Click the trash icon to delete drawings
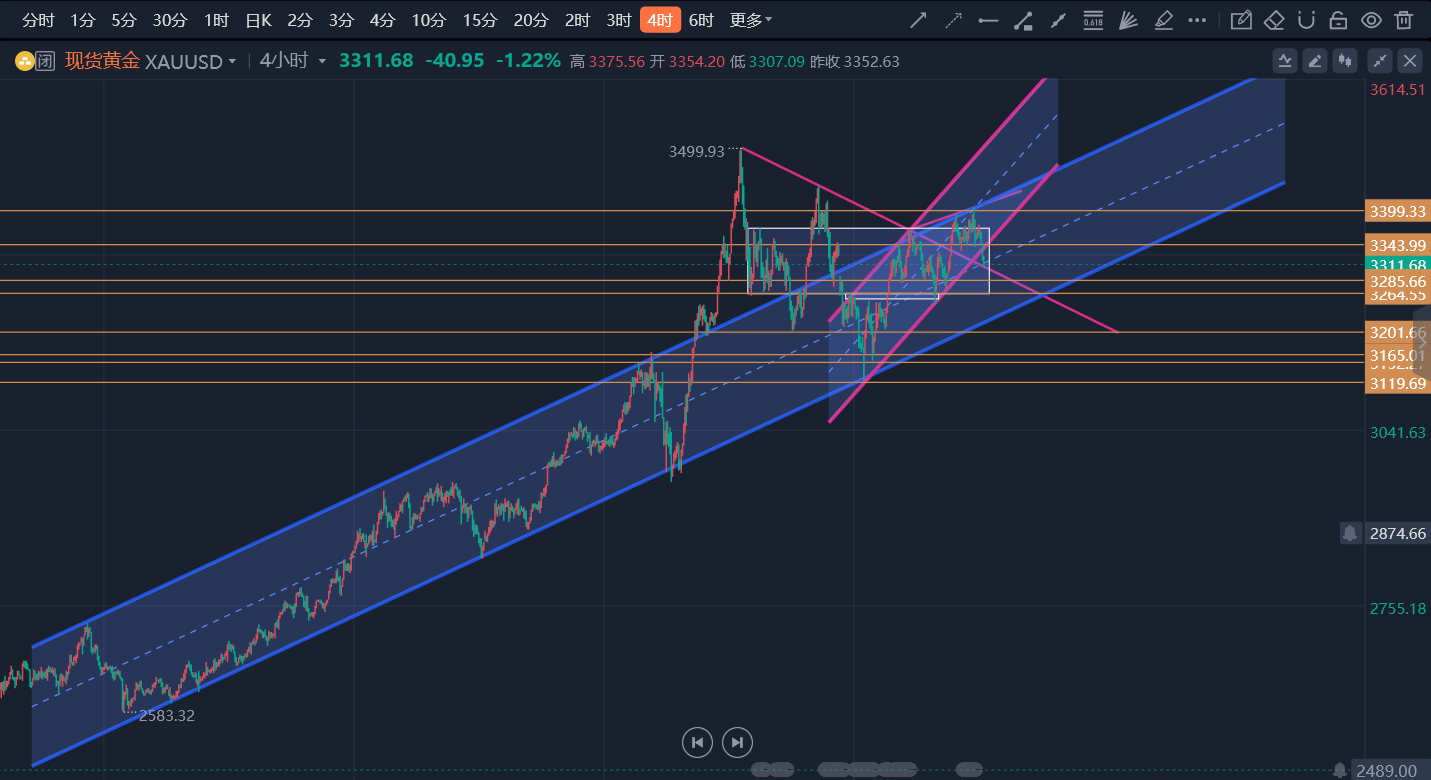Image resolution: width=1431 pixels, height=780 pixels. (1405, 20)
